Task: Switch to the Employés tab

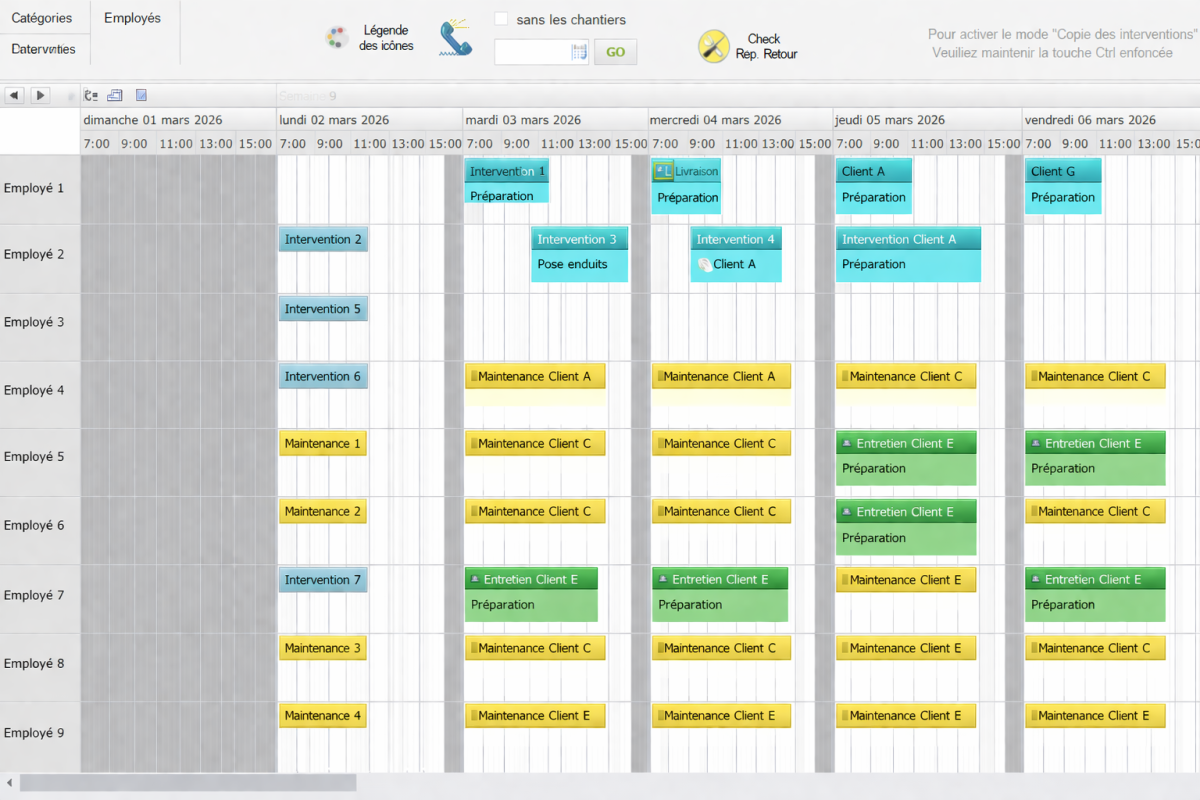Action: point(132,18)
